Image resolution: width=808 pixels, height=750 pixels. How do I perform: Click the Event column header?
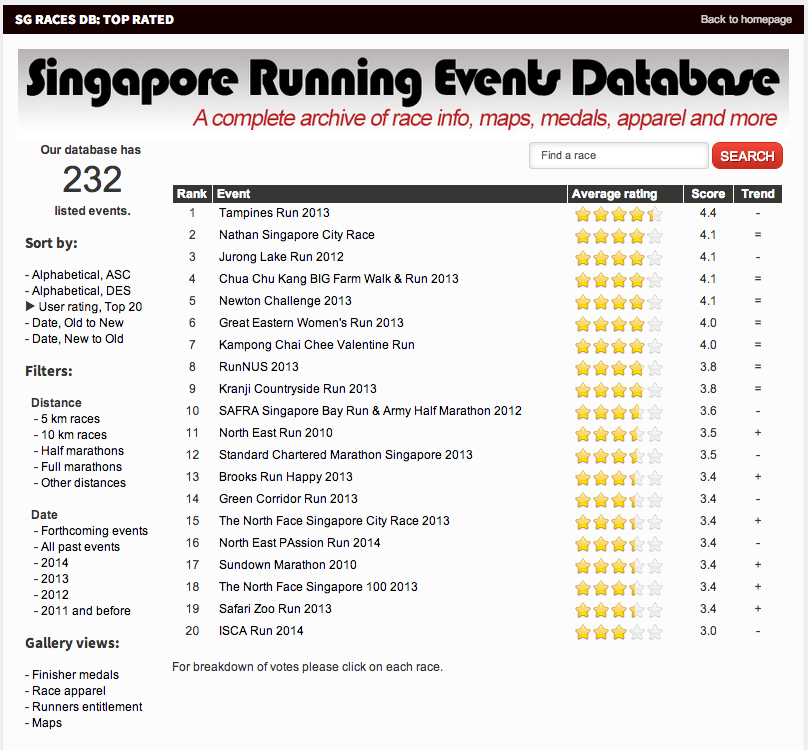(390, 194)
